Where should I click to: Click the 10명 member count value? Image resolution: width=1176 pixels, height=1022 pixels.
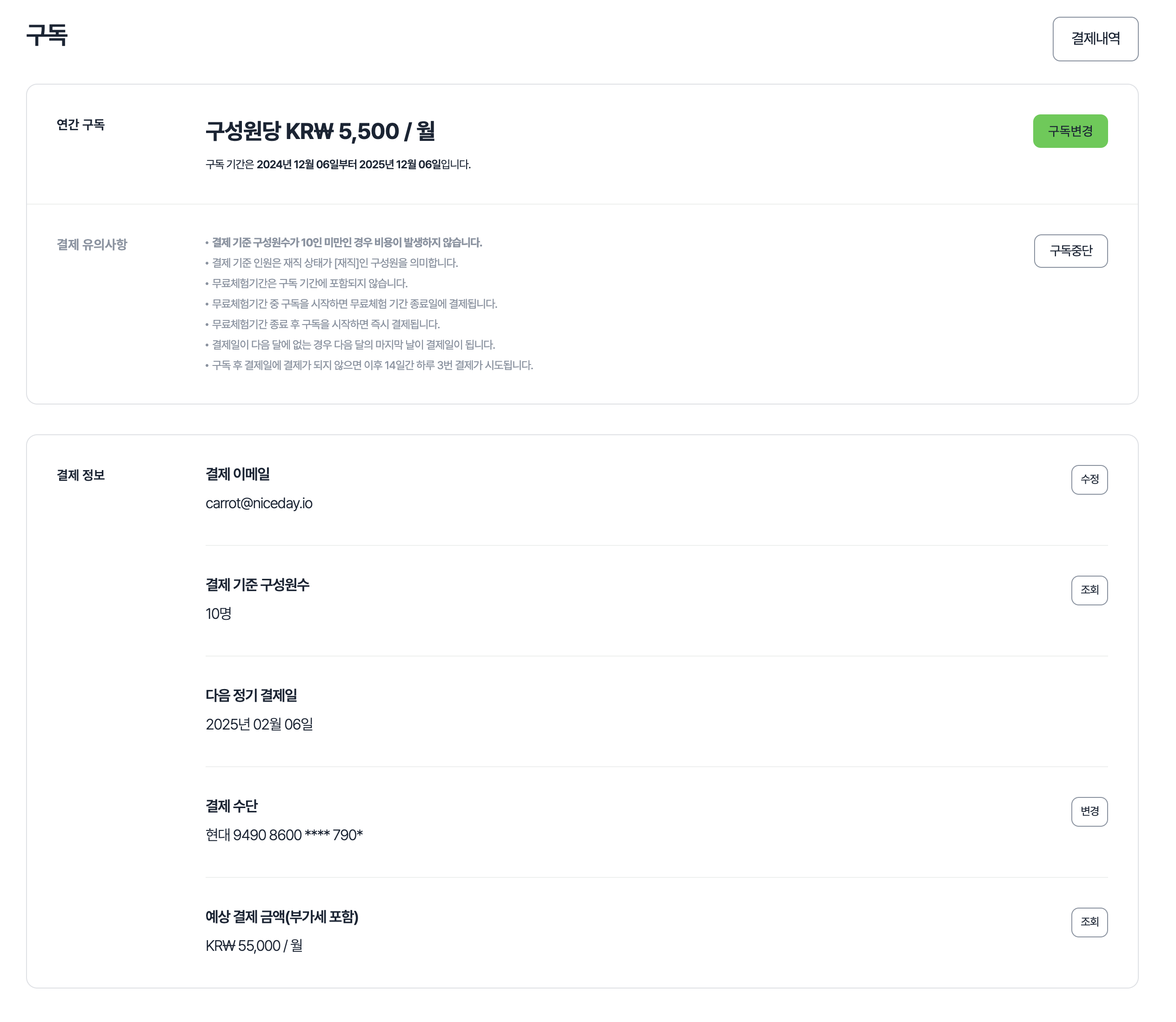point(219,614)
